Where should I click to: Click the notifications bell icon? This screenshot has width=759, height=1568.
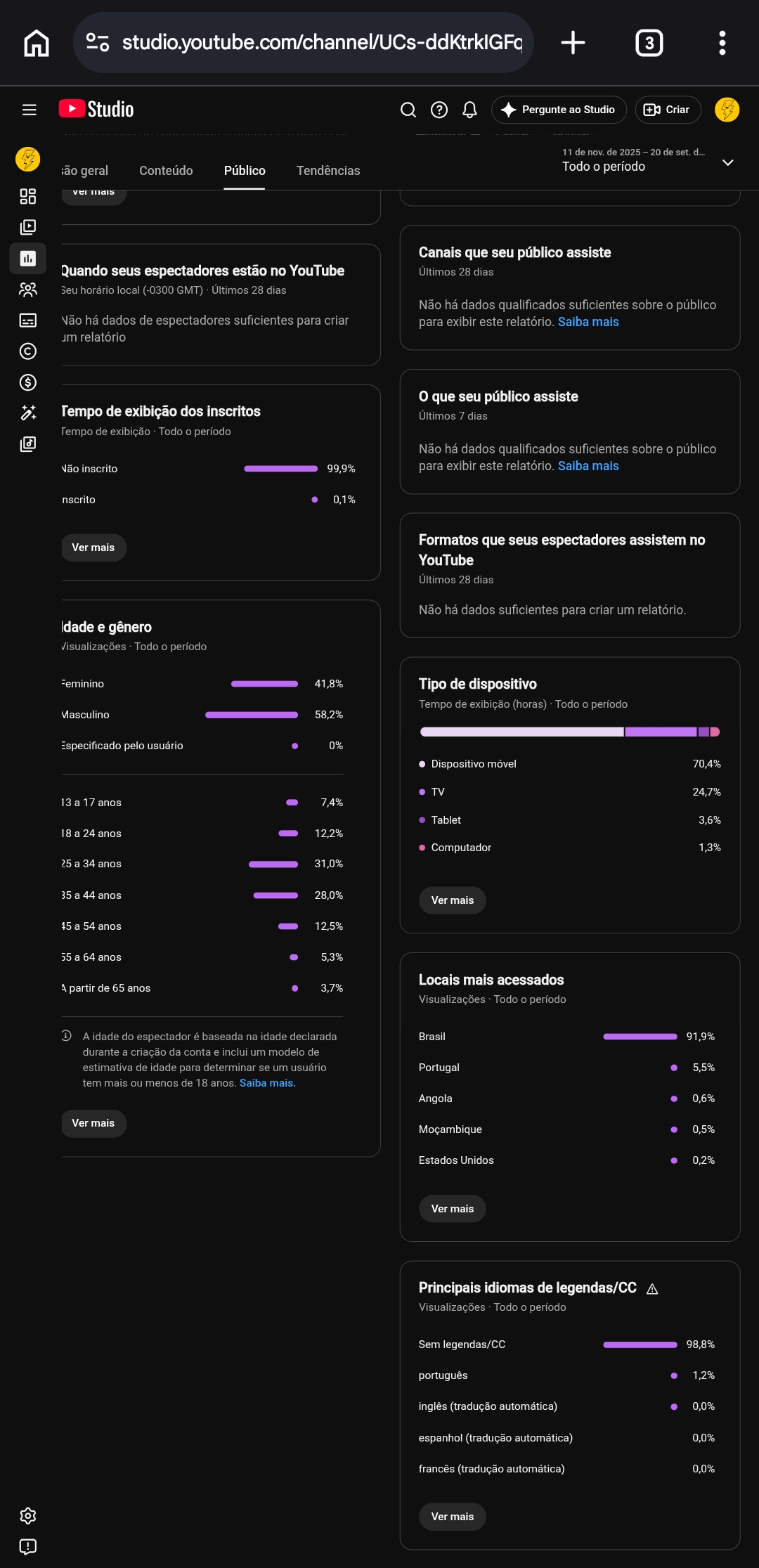(x=469, y=110)
